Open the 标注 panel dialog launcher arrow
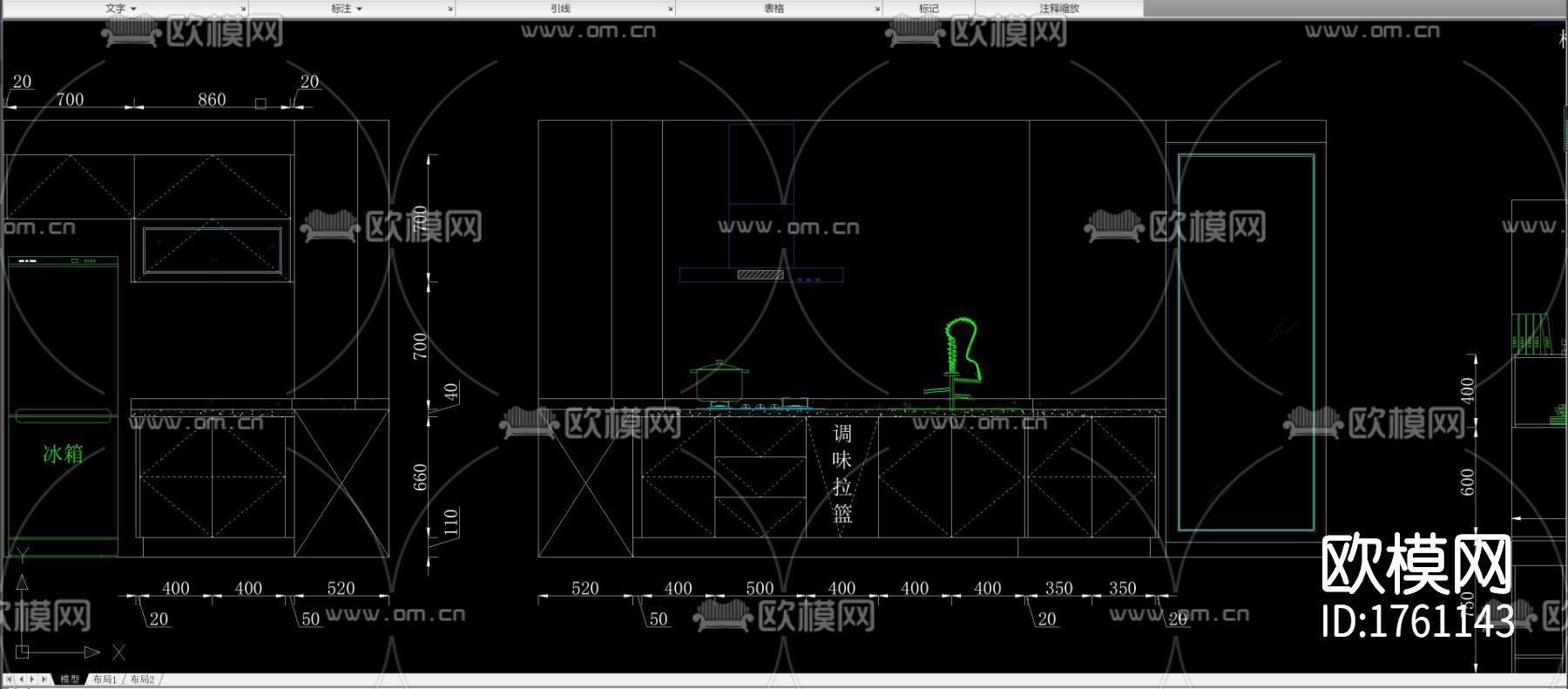1568x689 pixels. click(450, 9)
